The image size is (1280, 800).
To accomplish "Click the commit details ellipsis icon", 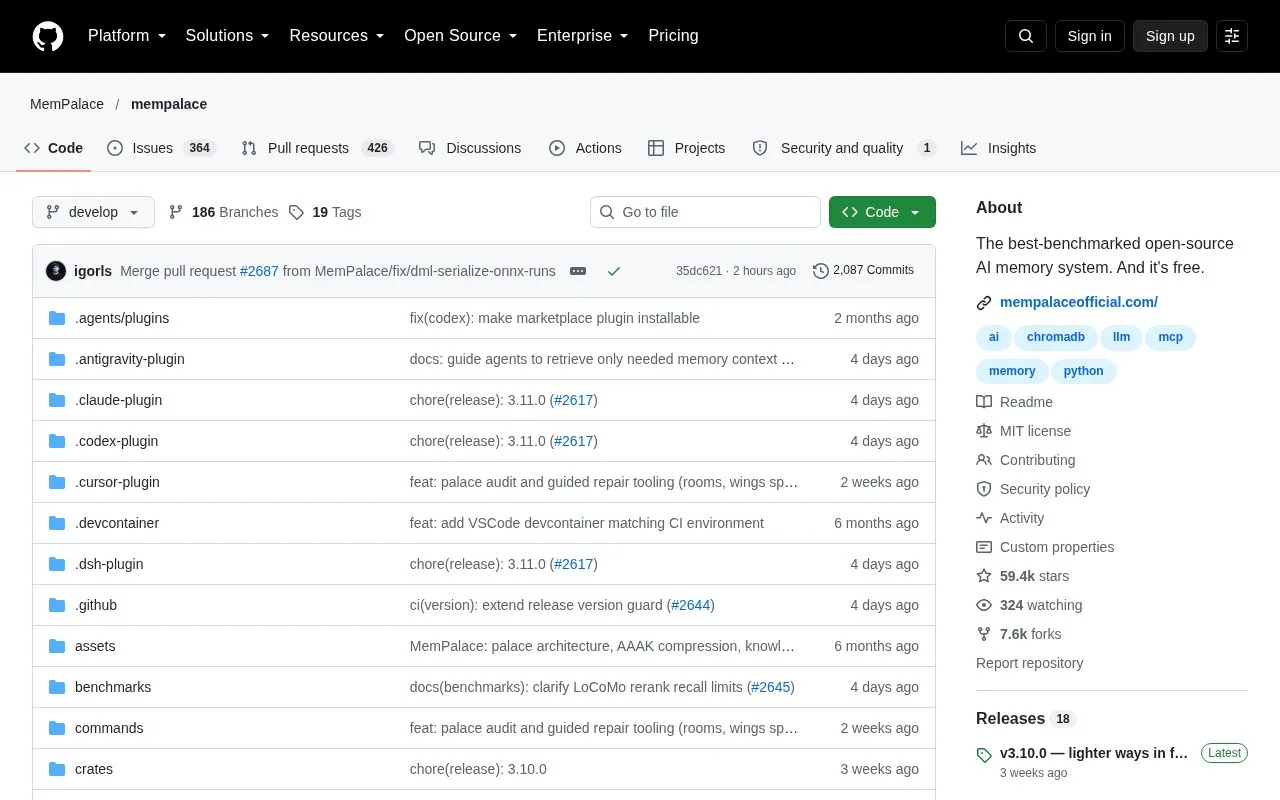I will pyautogui.click(x=577, y=271).
